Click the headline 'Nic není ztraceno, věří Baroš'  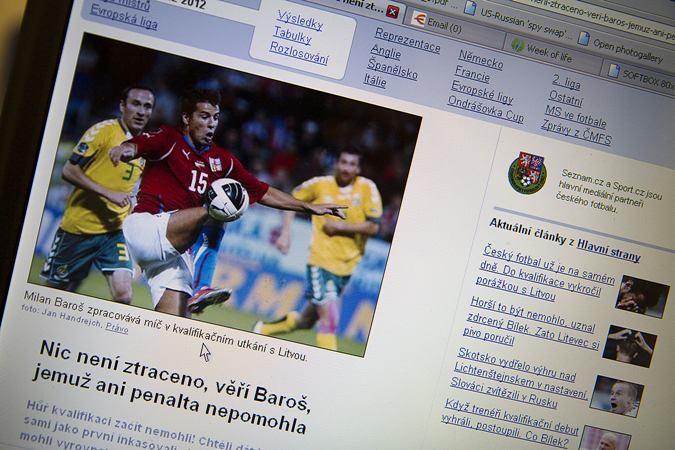(172, 387)
